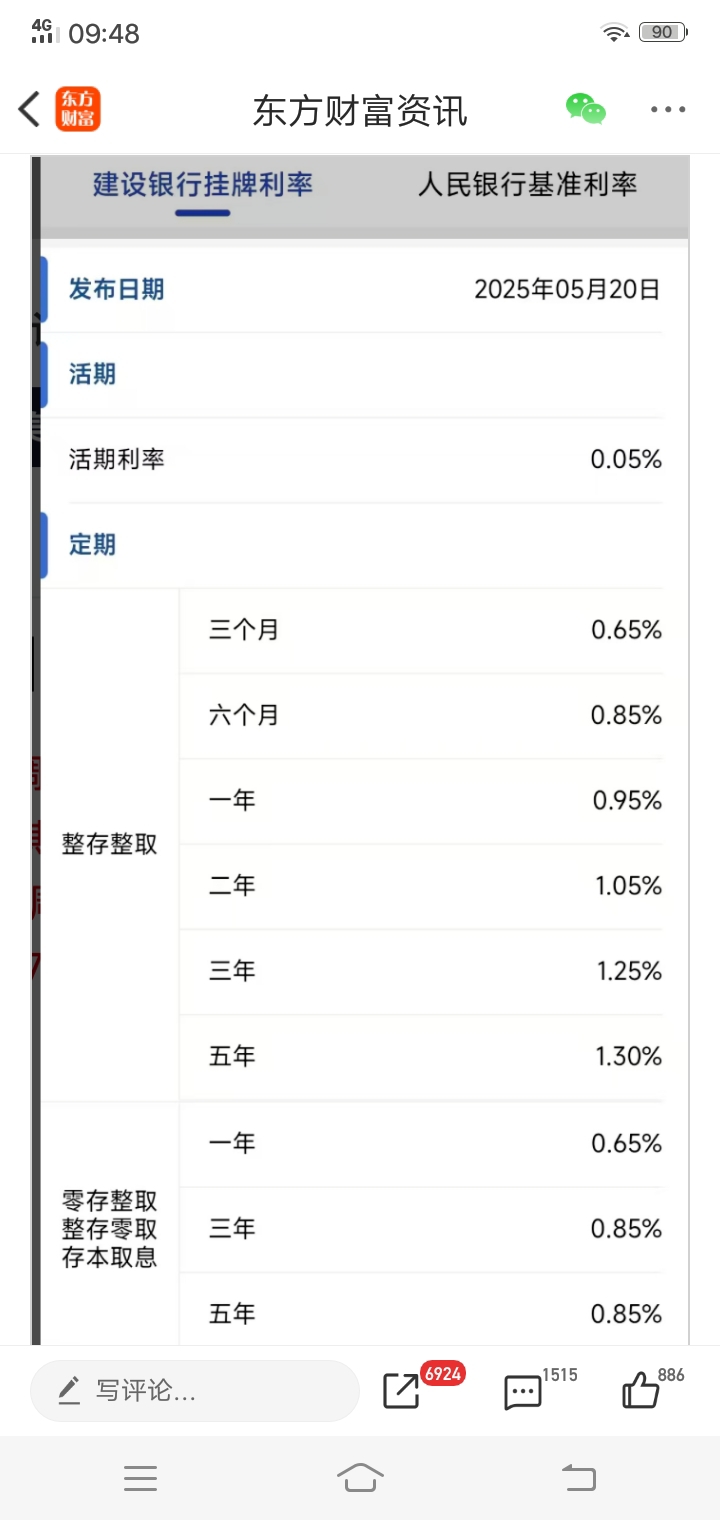Tap the back arrow icon
The image size is (720, 1520).
point(29,109)
